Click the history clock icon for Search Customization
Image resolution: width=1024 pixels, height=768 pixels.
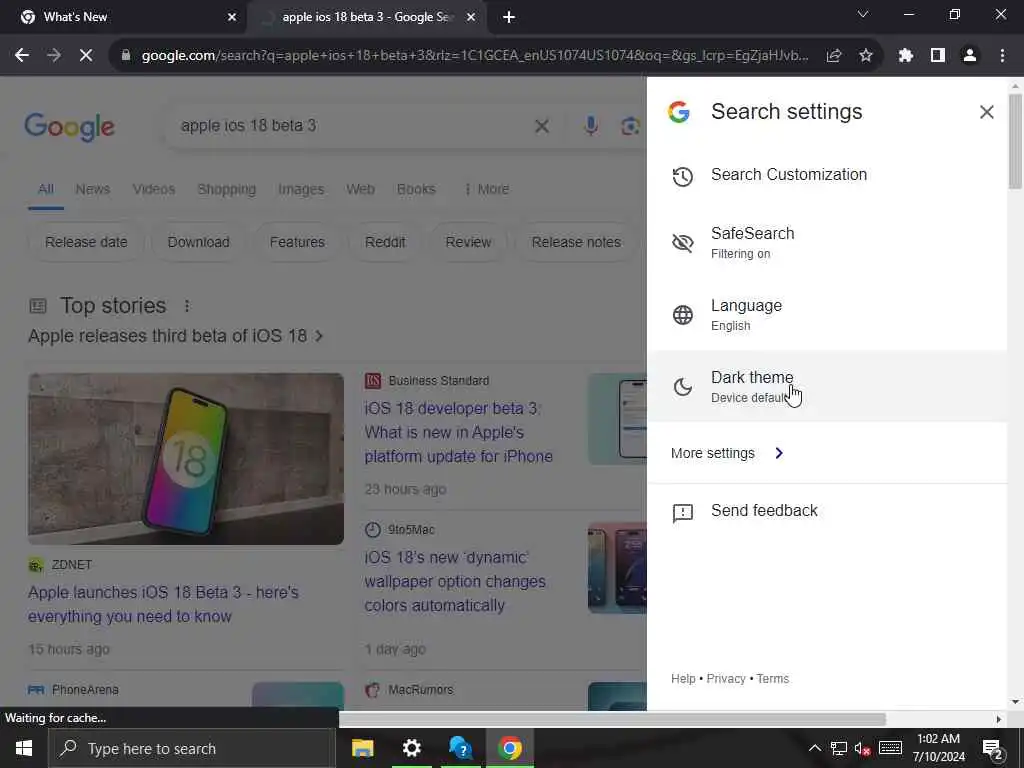coord(682,176)
